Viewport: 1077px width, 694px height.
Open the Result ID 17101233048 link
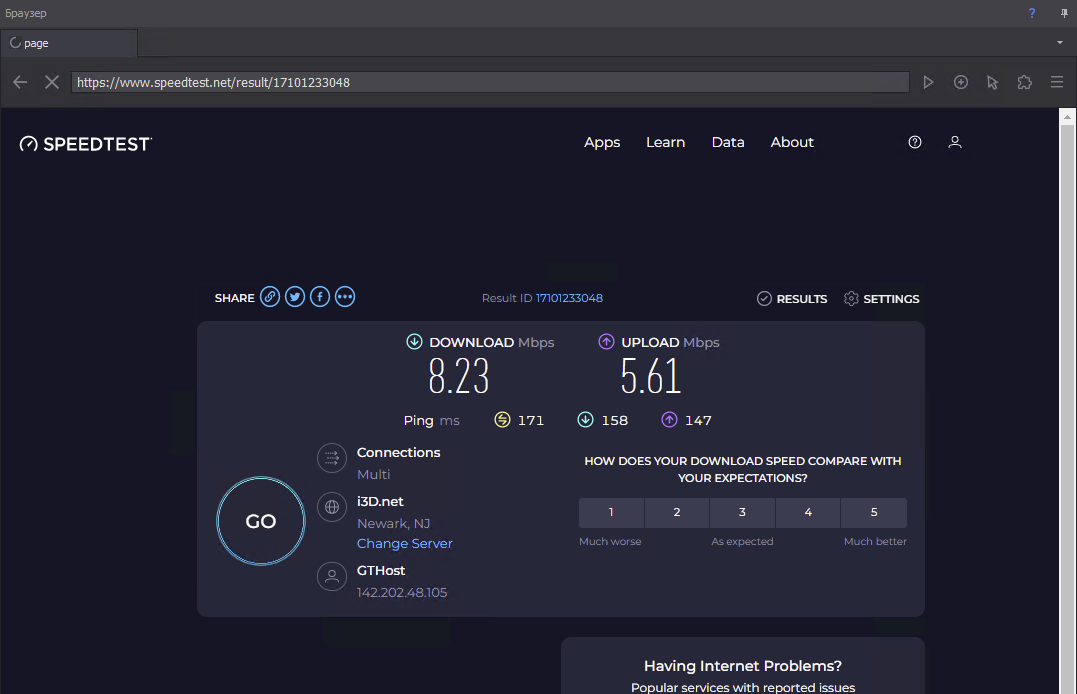click(569, 298)
